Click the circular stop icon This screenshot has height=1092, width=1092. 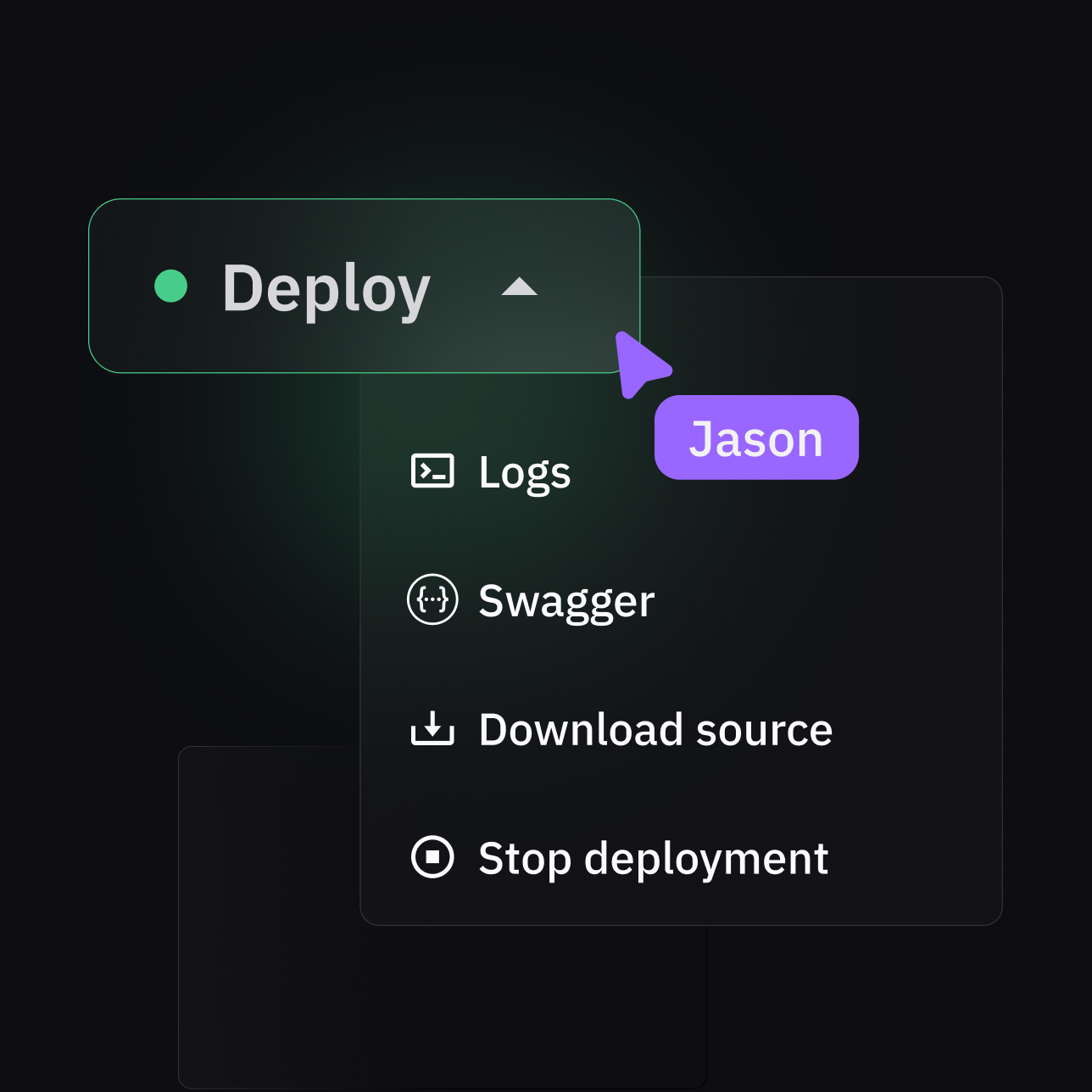pos(432,856)
